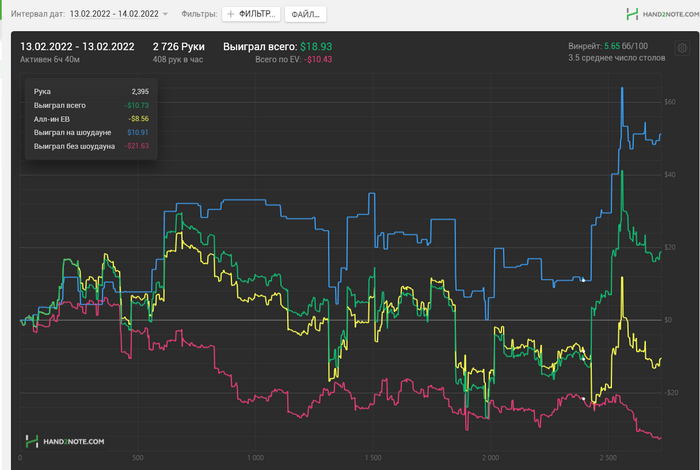Click x-axis label 1 000
Viewport: 700px width, 470px height.
click(254, 458)
